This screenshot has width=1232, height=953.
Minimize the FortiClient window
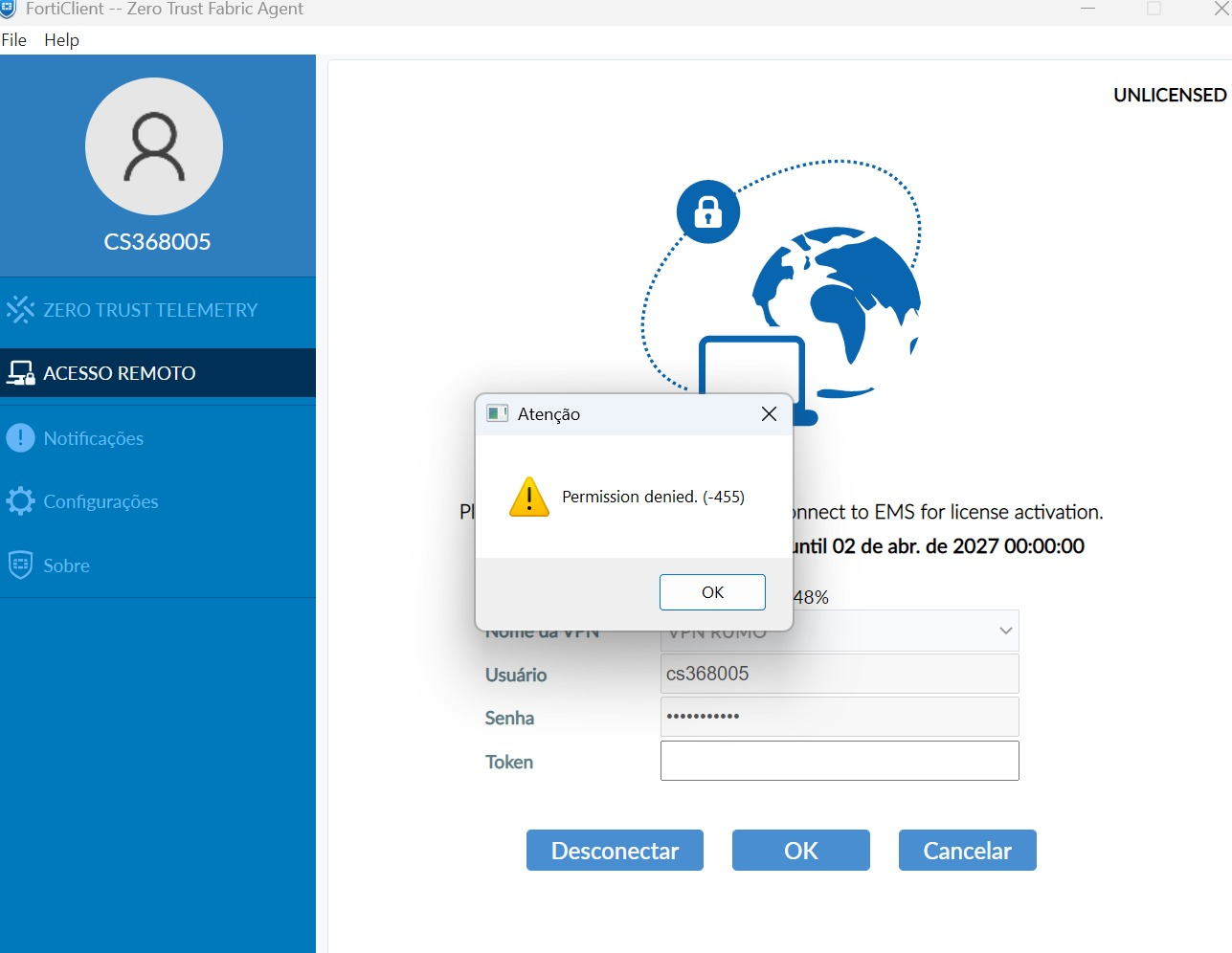pos(1087,9)
